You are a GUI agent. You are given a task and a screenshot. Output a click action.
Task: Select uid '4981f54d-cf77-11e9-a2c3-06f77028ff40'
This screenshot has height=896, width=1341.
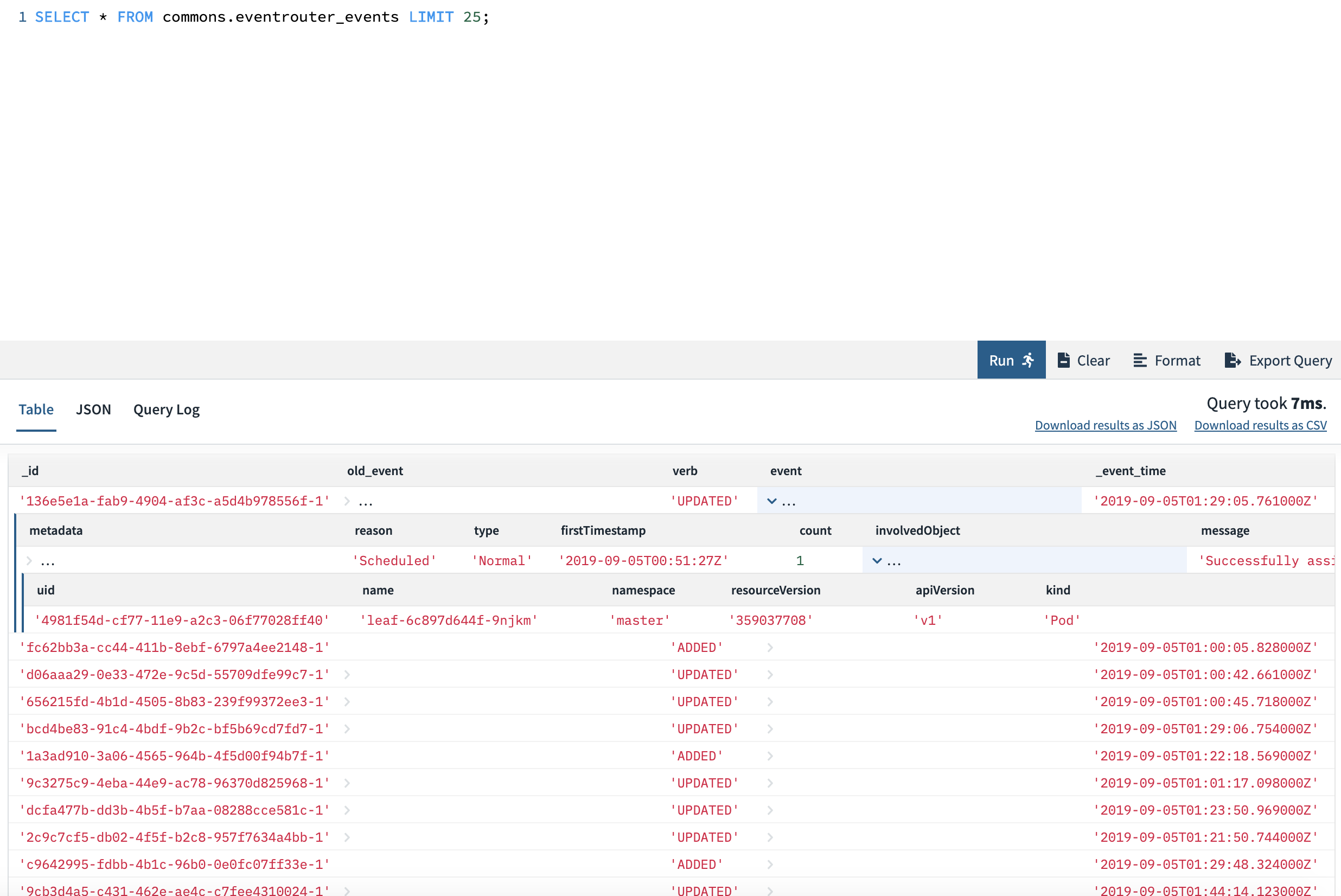182,620
